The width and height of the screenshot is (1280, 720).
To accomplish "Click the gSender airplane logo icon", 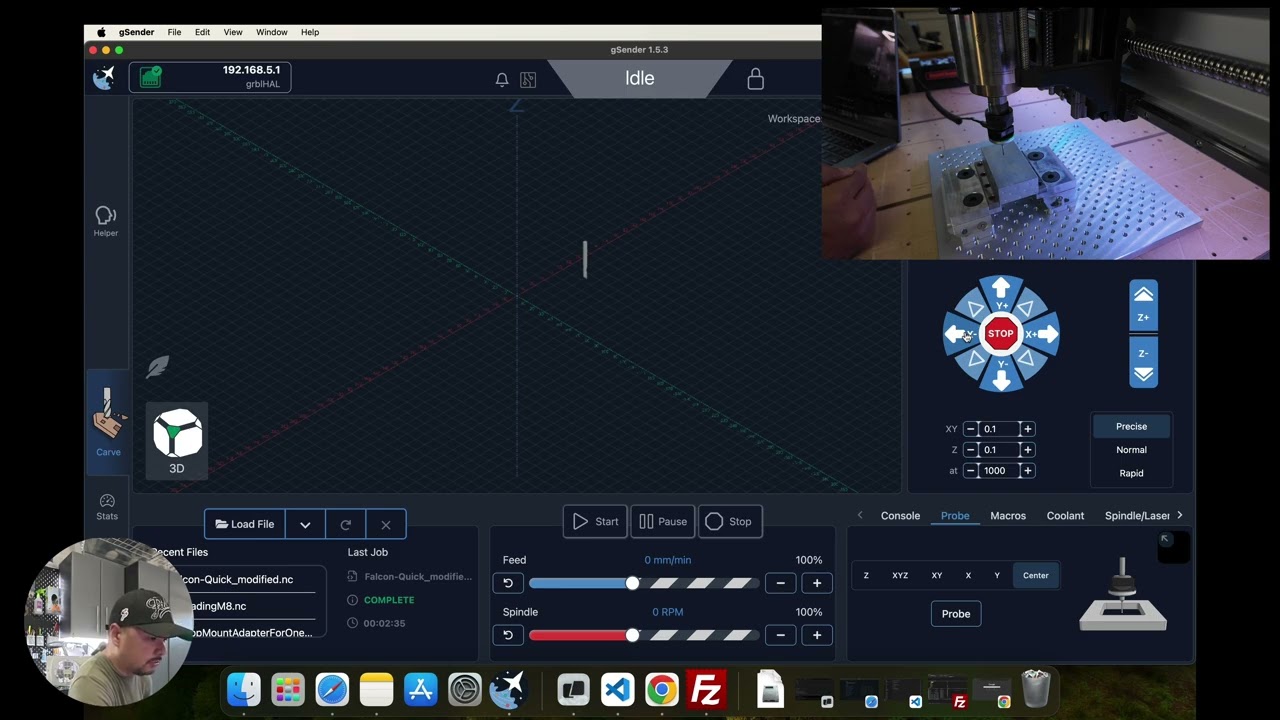I will pyautogui.click(x=104, y=77).
